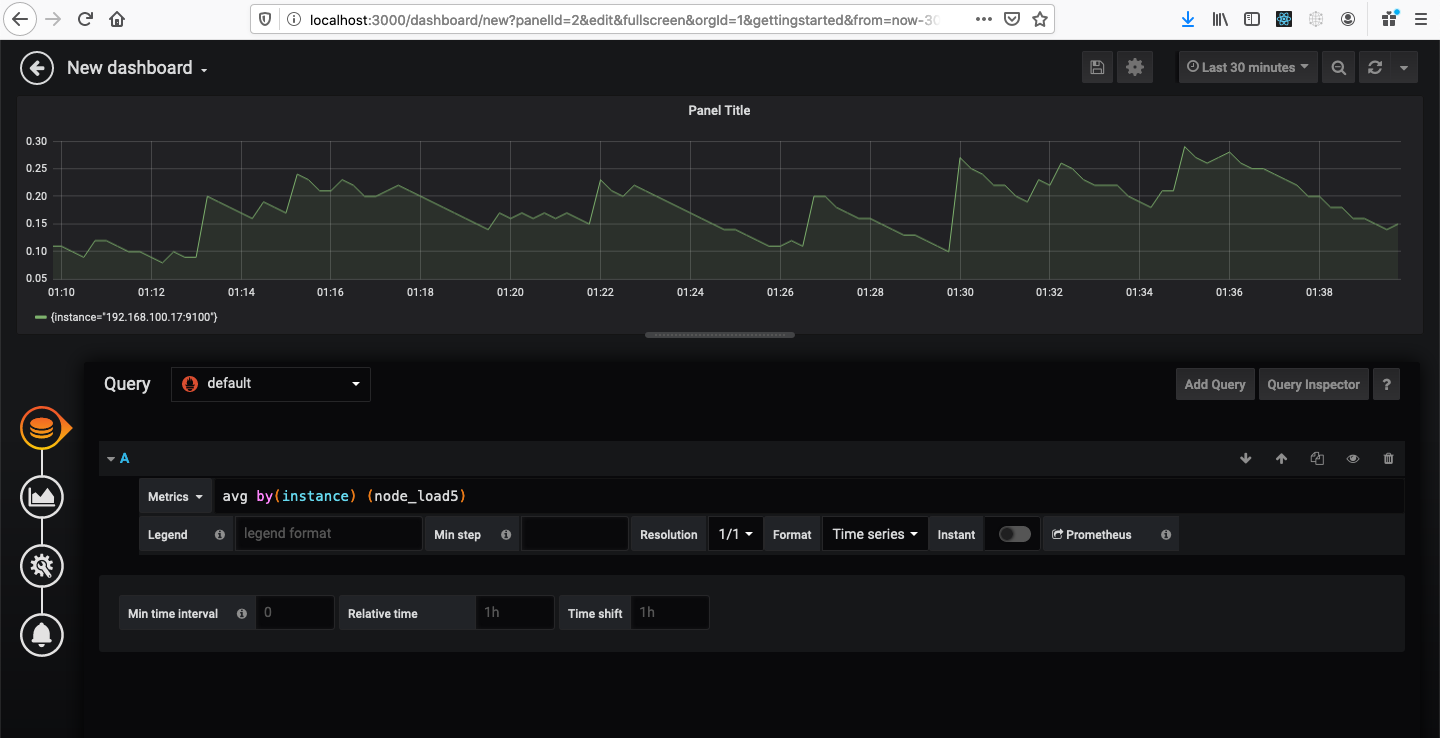The width and height of the screenshot is (1440, 738).
Task: Click the legend format input field
Action: click(x=328, y=534)
